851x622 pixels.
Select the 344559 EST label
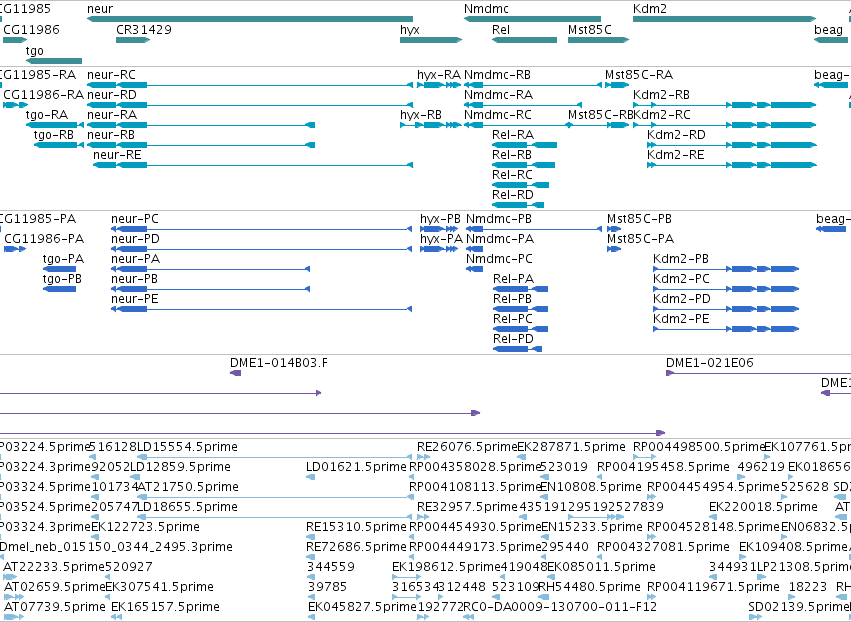(331, 567)
